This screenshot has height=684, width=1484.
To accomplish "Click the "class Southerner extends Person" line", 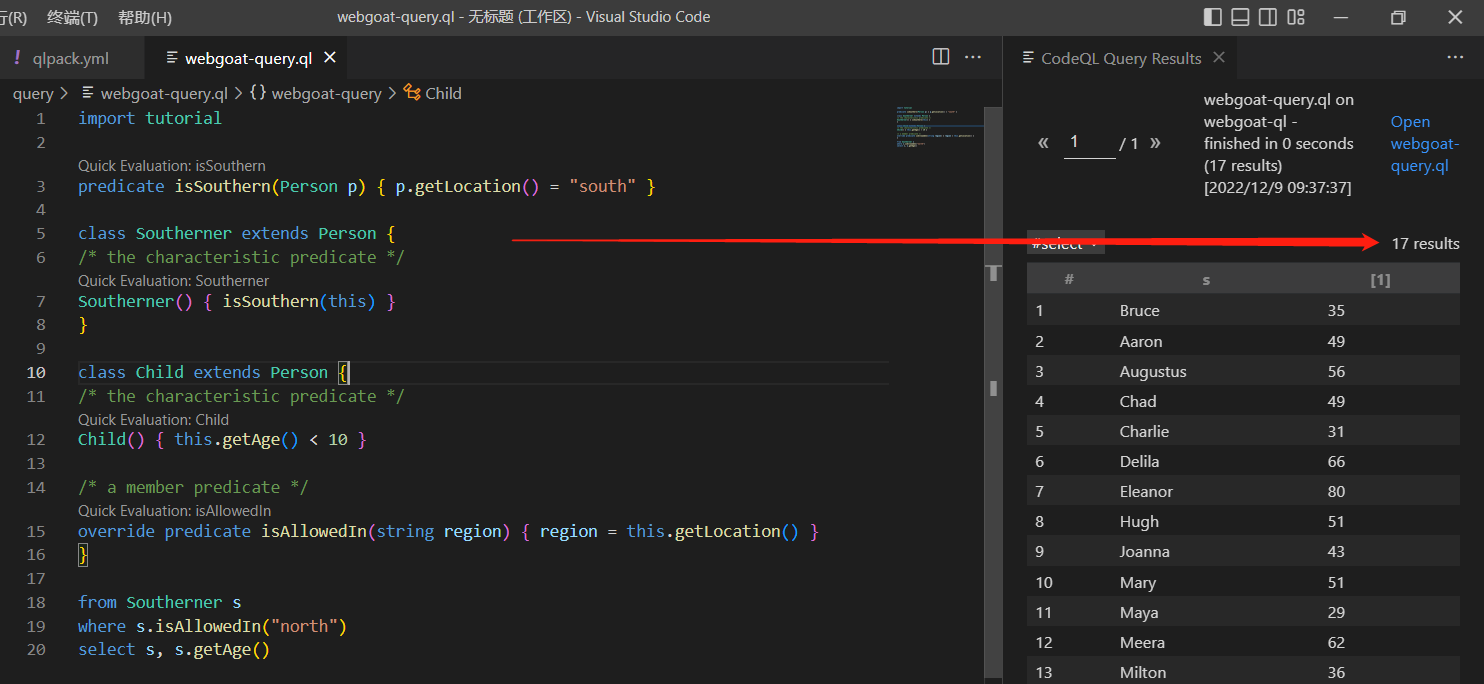I will click(237, 233).
